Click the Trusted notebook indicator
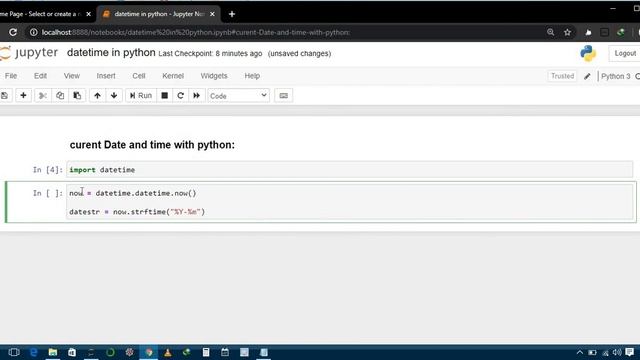640x360 pixels. pyautogui.click(x=562, y=76)
